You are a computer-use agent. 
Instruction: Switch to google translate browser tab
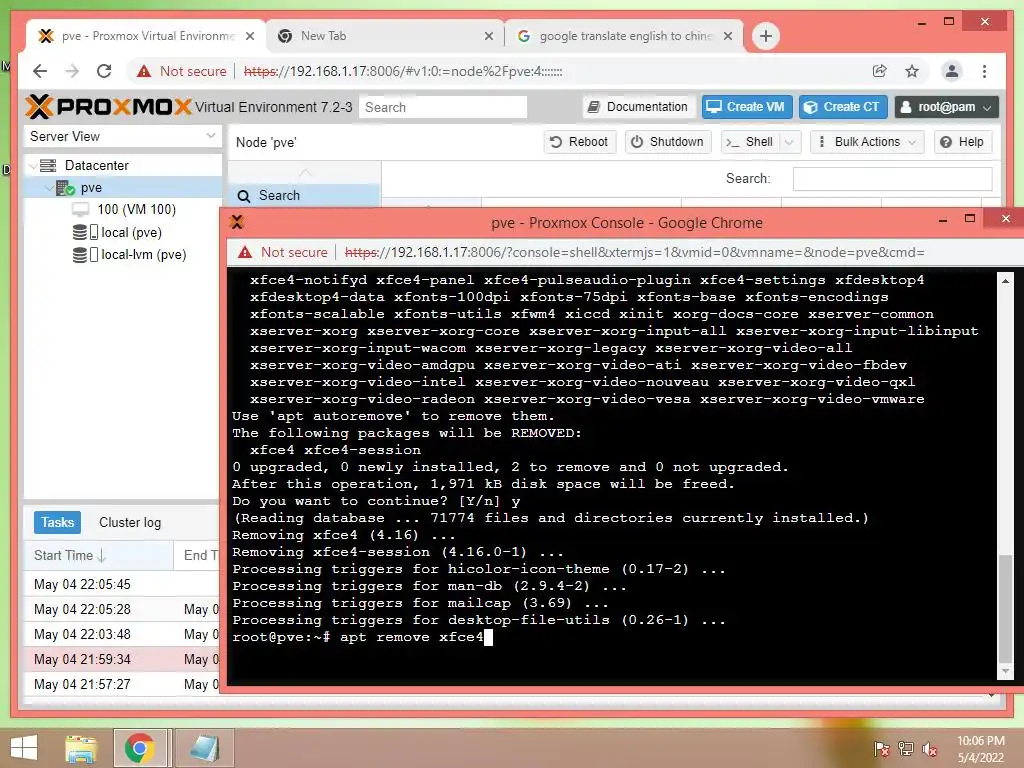pos(624,36)
